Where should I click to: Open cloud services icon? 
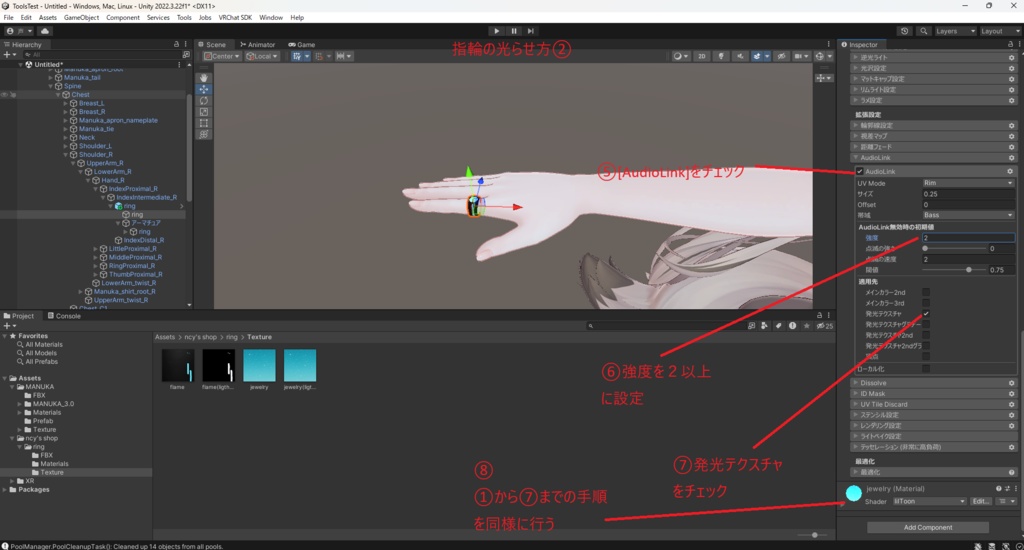(x=44, y=31)
